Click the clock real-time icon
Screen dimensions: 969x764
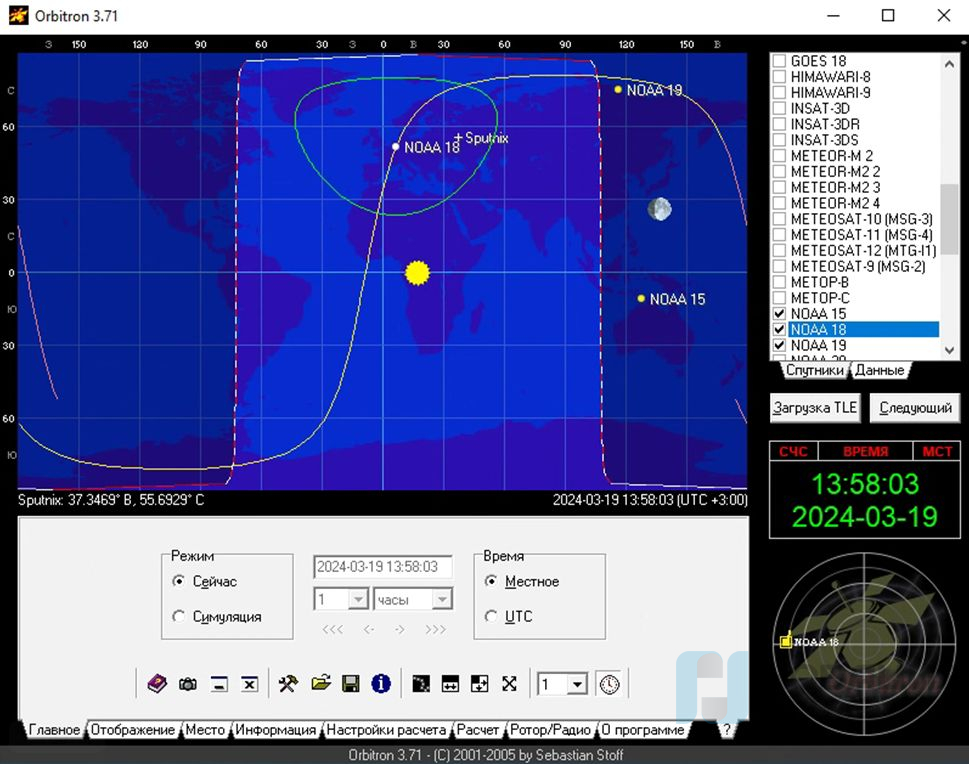click(608, 684)
